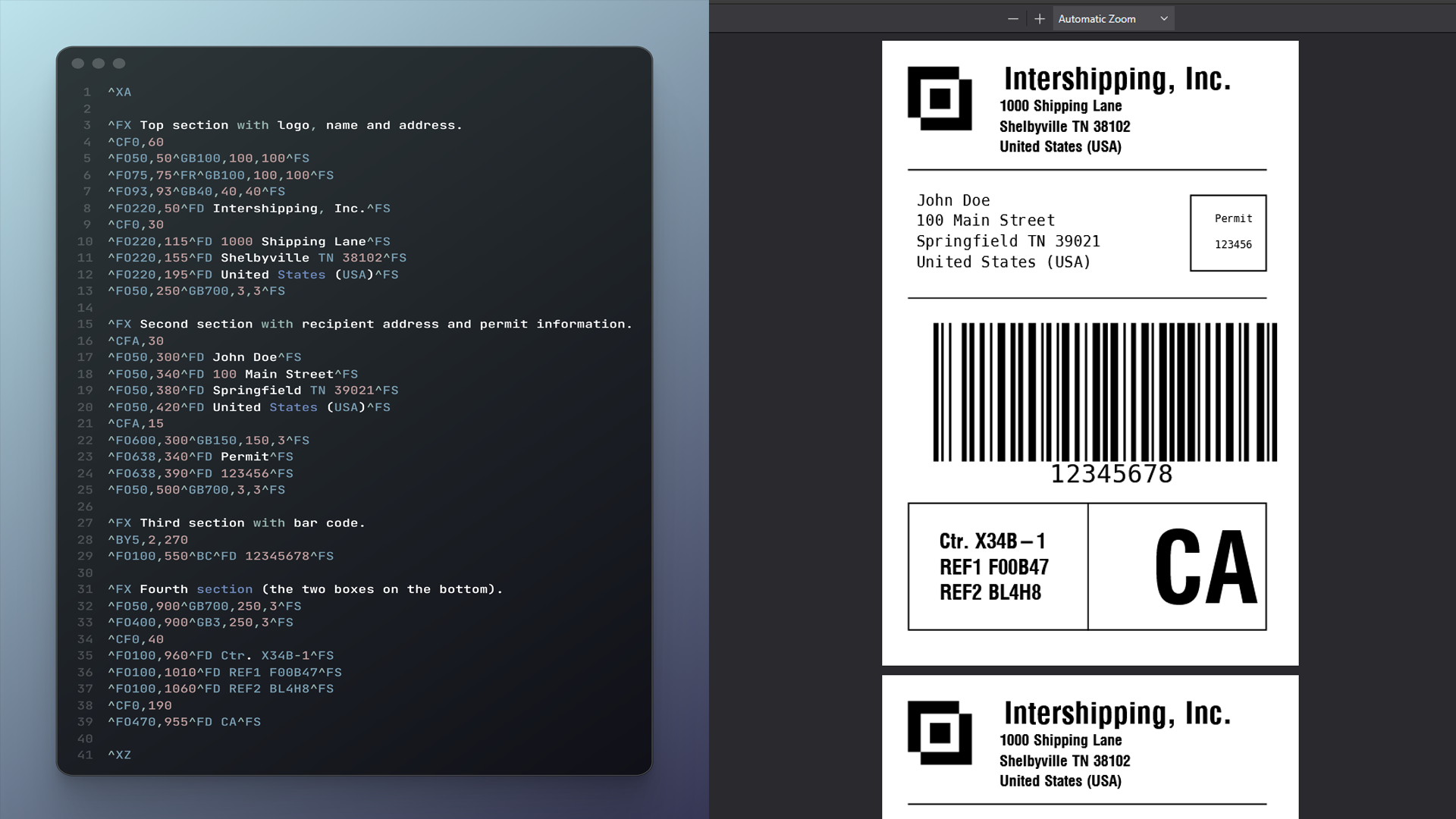Click the third gray dot in code window

(119, 64)
